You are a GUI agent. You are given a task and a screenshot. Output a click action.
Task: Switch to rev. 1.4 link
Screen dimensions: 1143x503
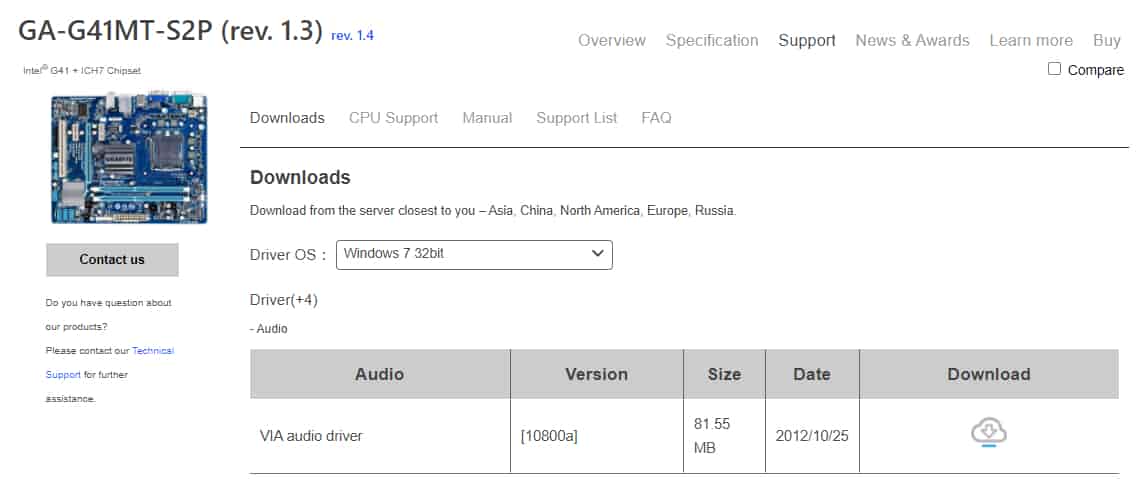(x=352, y=36)
